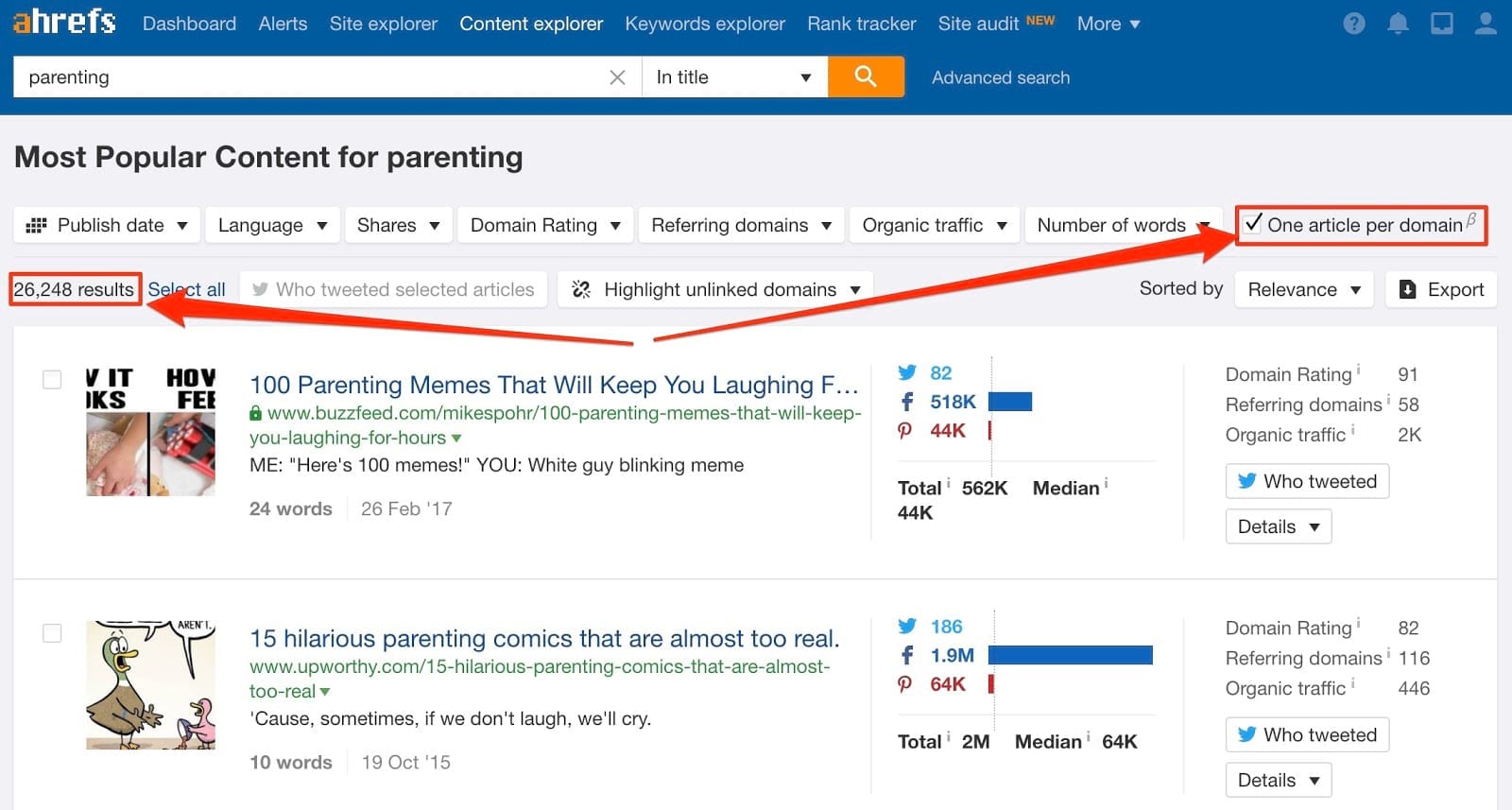This screenshot has height=810, width=1512.
Task: Open the Sorted by Relevance dropdown
Action: [x=1304, y=289]
